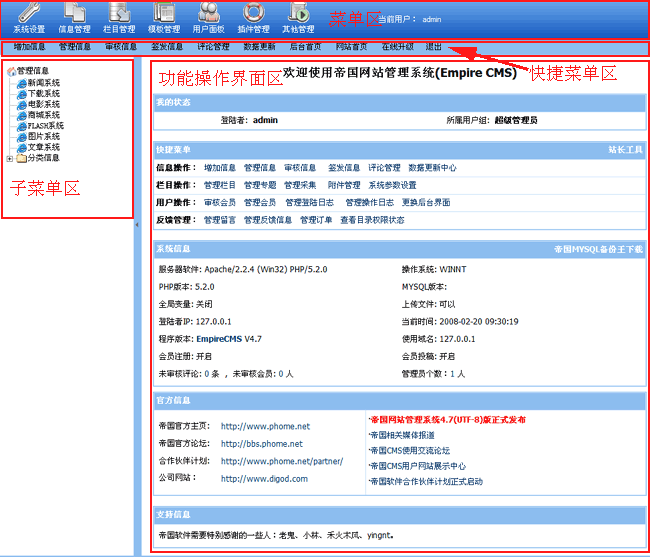The height and width of the screenshot is (558, 650).
Task: Open 文章系统 in the tree
Action: [44, 148]
